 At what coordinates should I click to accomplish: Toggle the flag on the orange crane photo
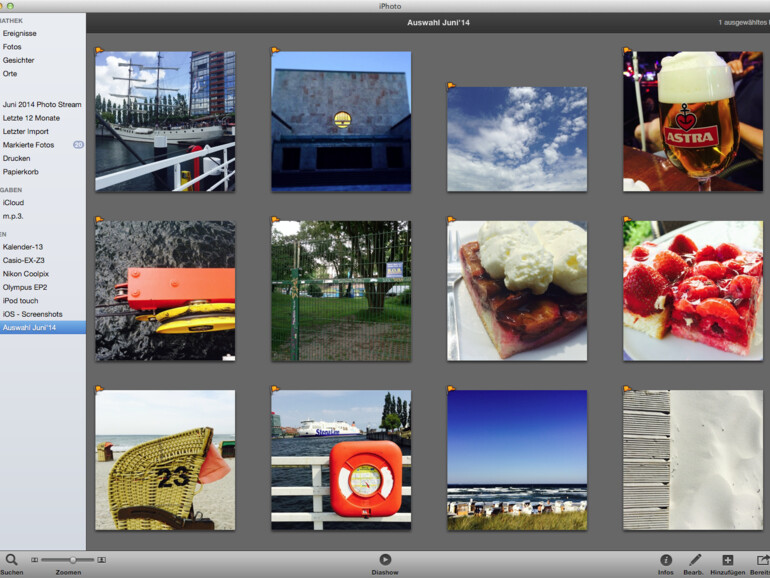pos(99,220)
